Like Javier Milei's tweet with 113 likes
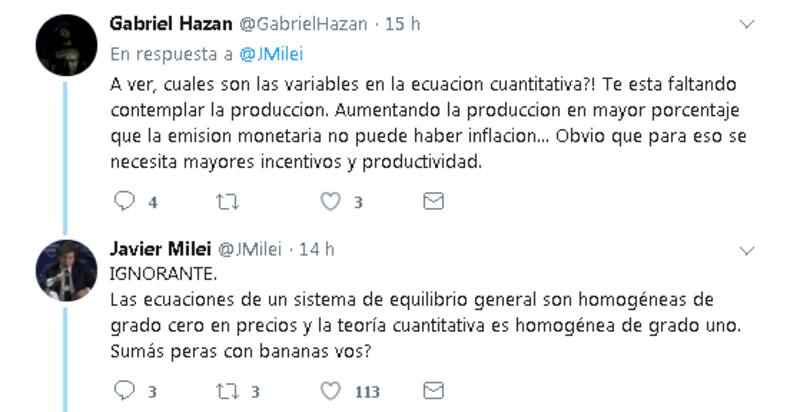 (330, 390)
